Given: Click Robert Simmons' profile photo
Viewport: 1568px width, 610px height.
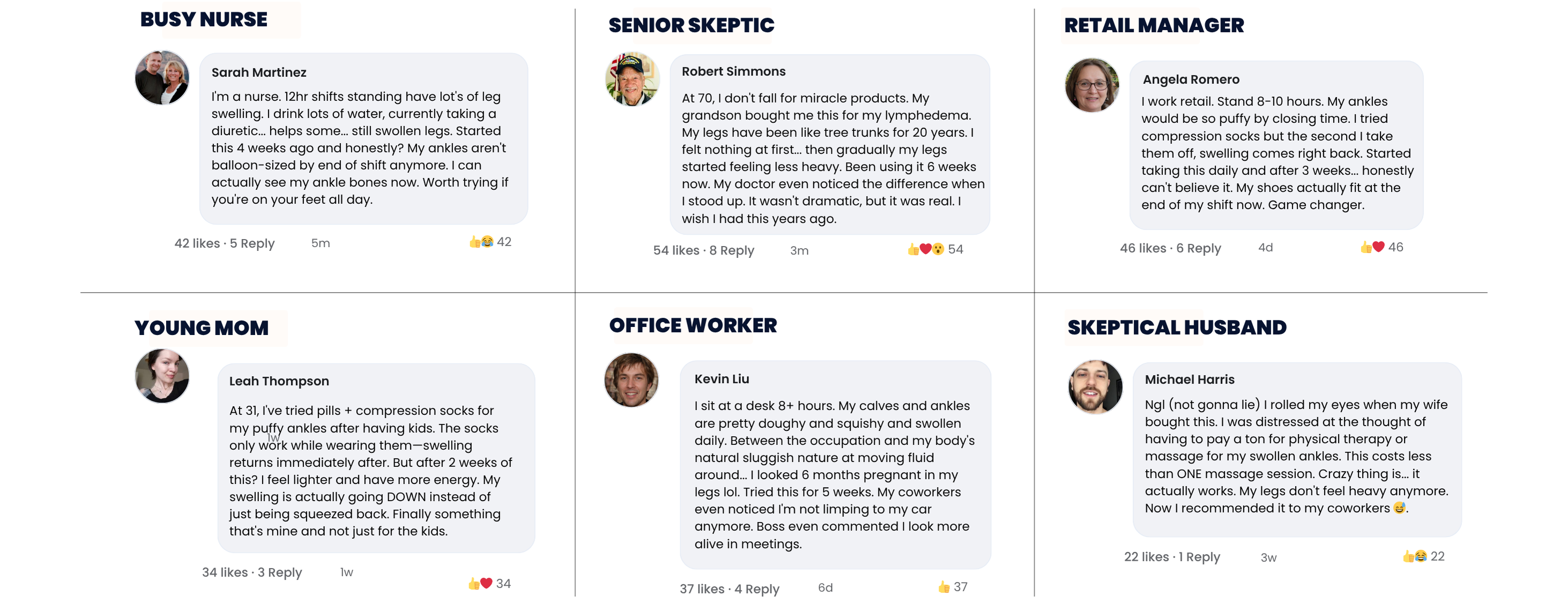Looking at the screenshot, I should tap(633, 79).
